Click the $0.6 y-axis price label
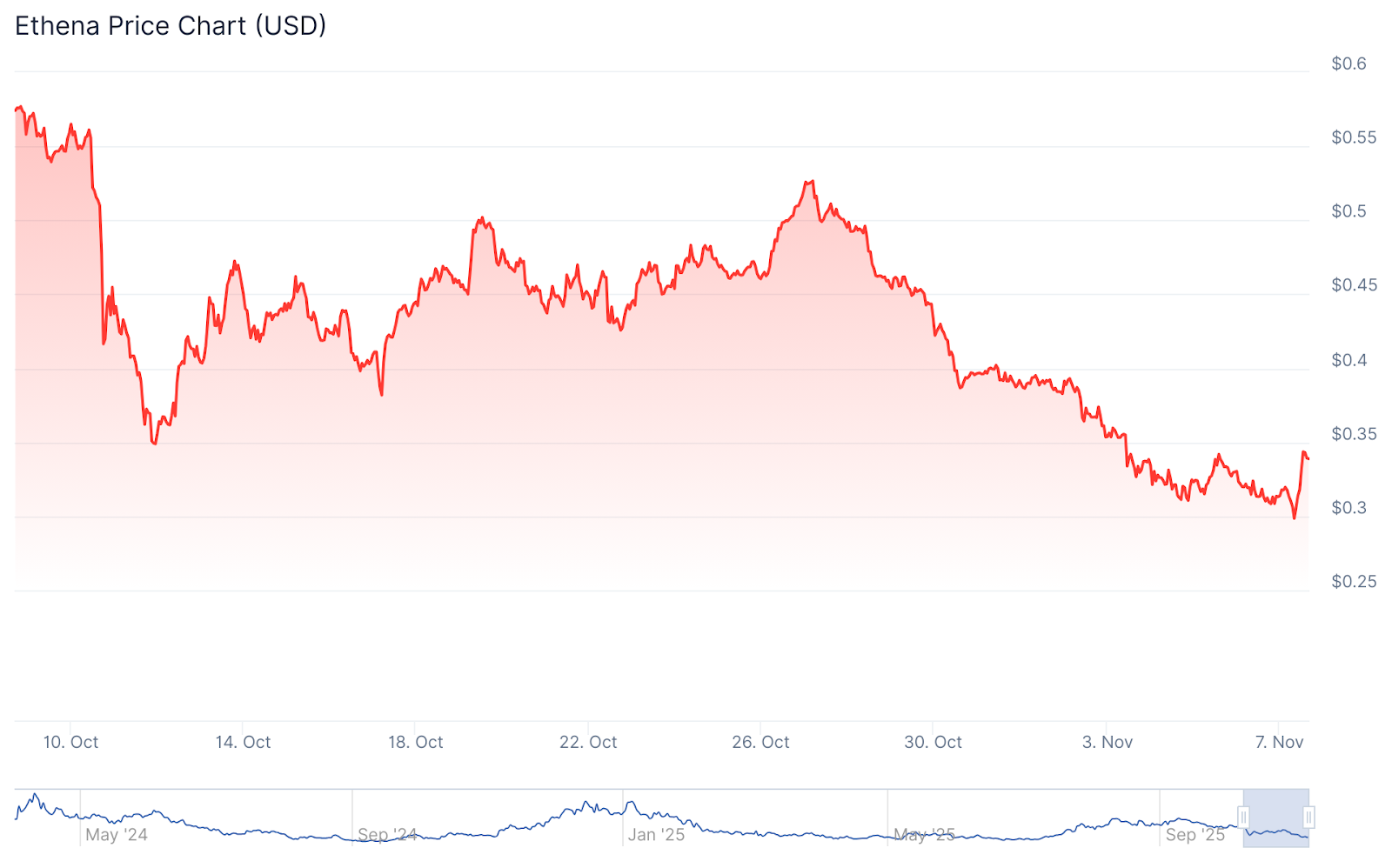 [1348, 63]
